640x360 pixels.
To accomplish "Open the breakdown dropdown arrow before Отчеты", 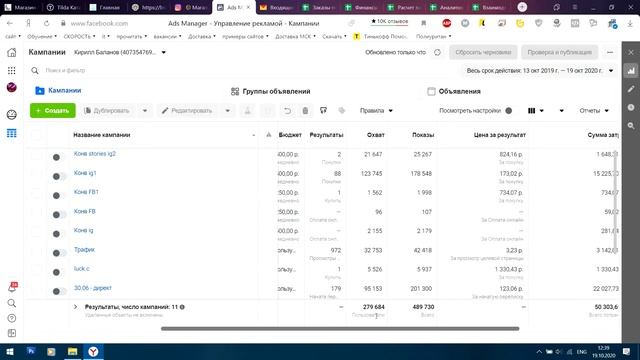I will 561,111.
